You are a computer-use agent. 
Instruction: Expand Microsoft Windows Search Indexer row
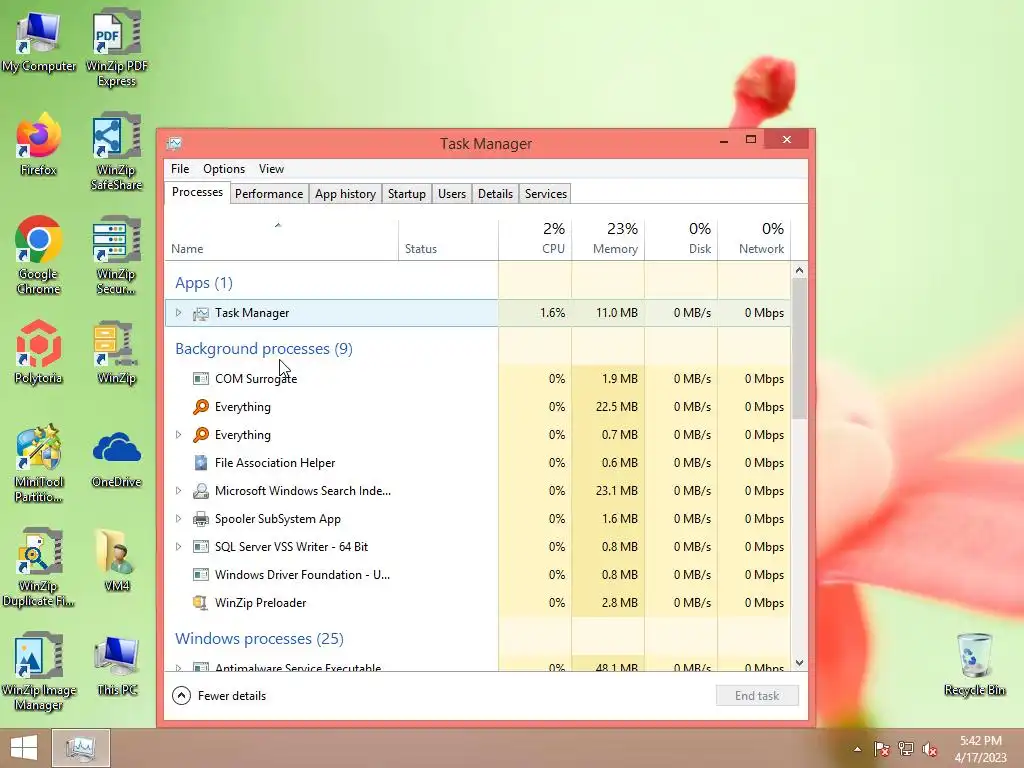click(x=178, y=491)
